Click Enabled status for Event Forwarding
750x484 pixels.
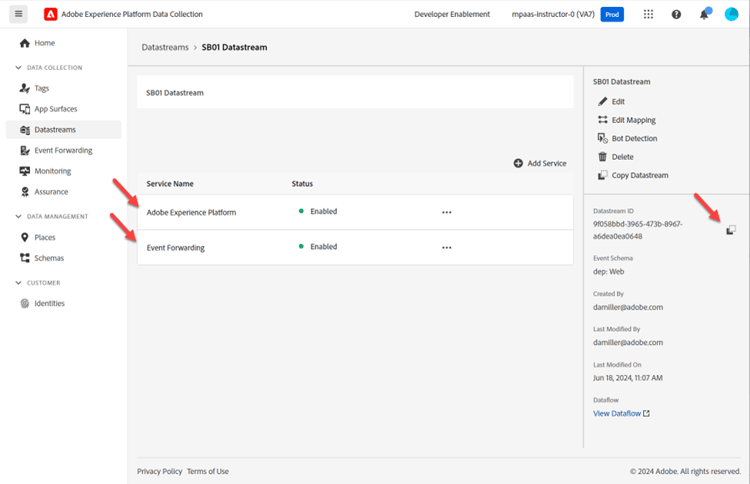pos(323,247)
